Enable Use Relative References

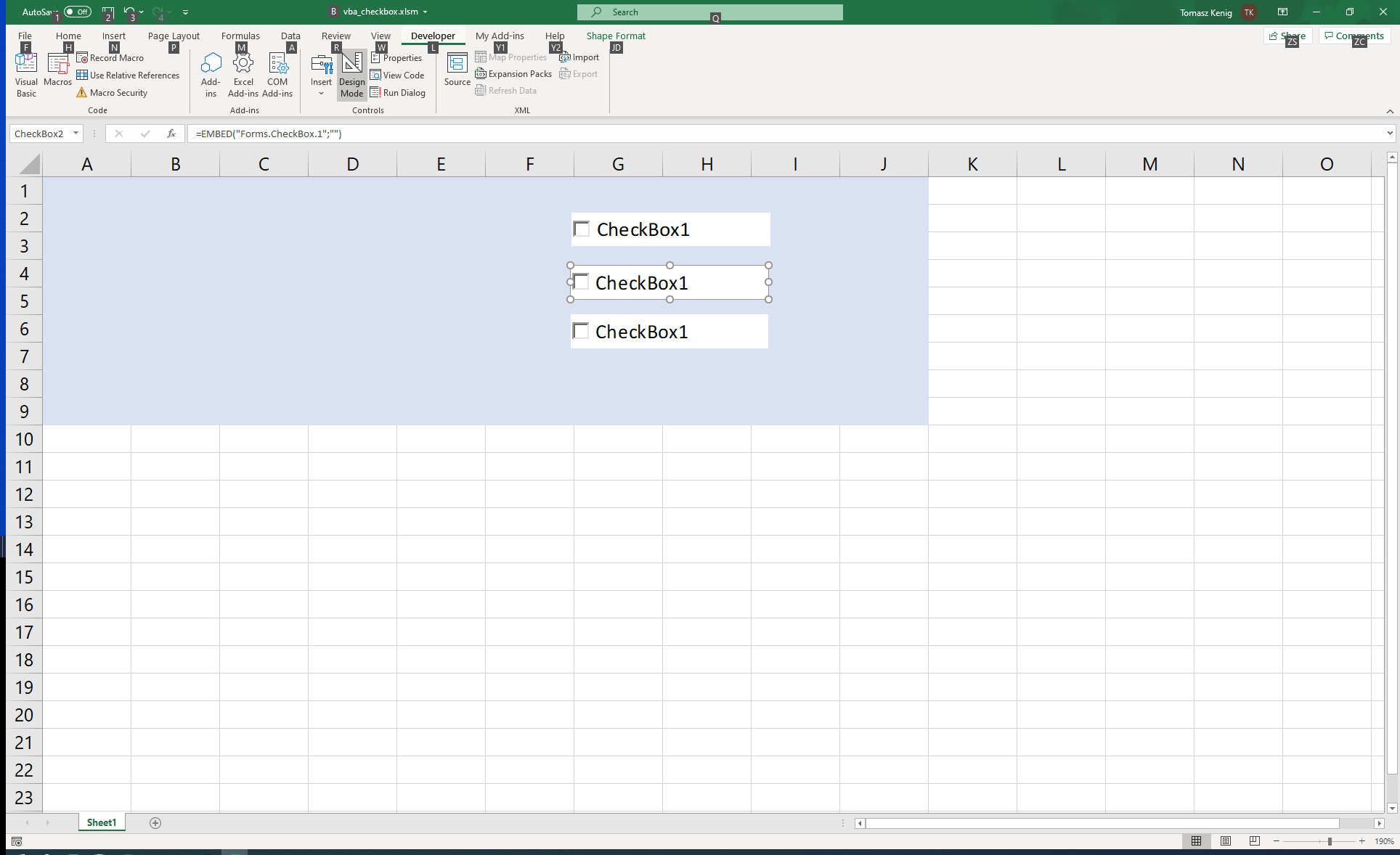(129, 75)
